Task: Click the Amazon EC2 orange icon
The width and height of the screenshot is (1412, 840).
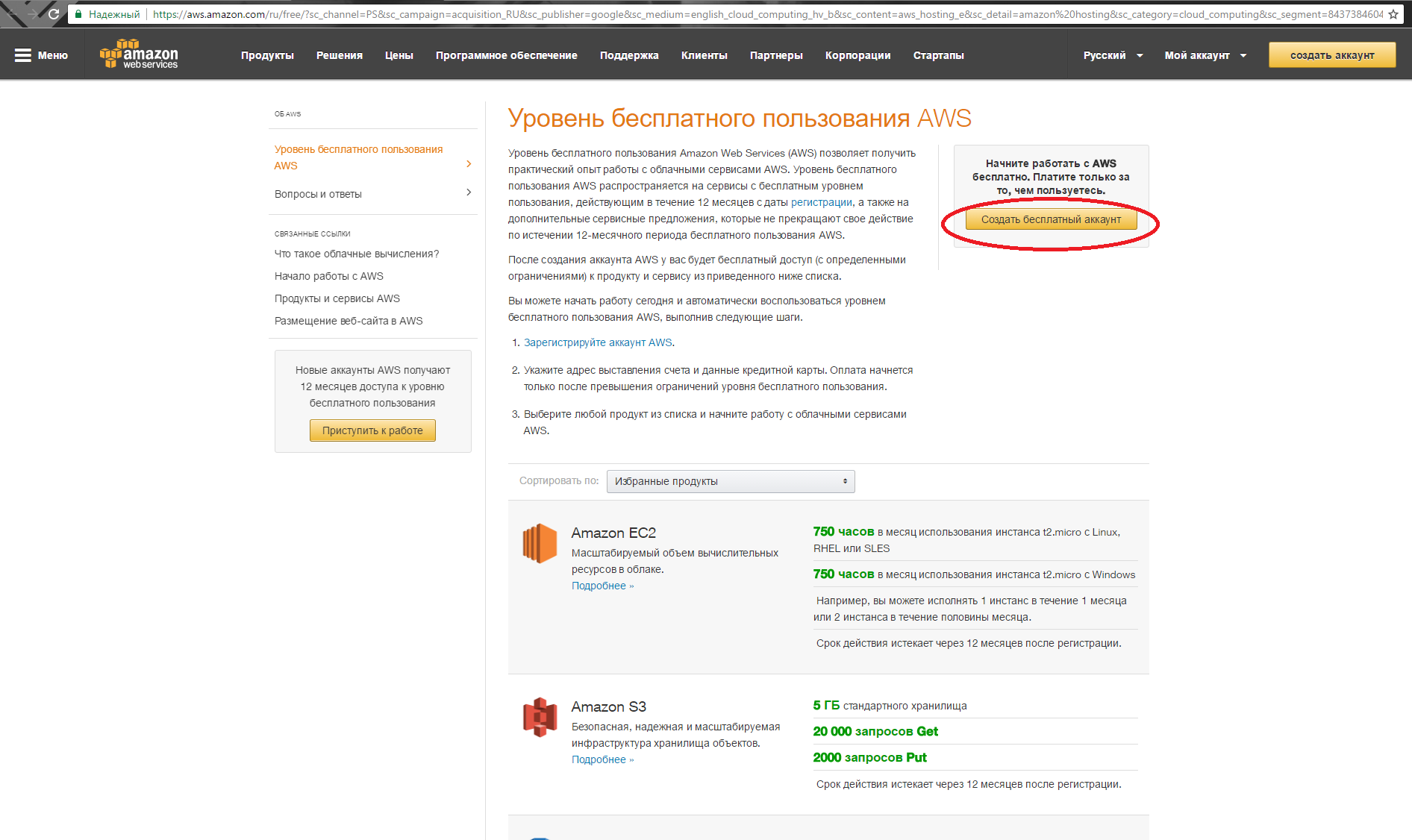Action: coord(540,543)
